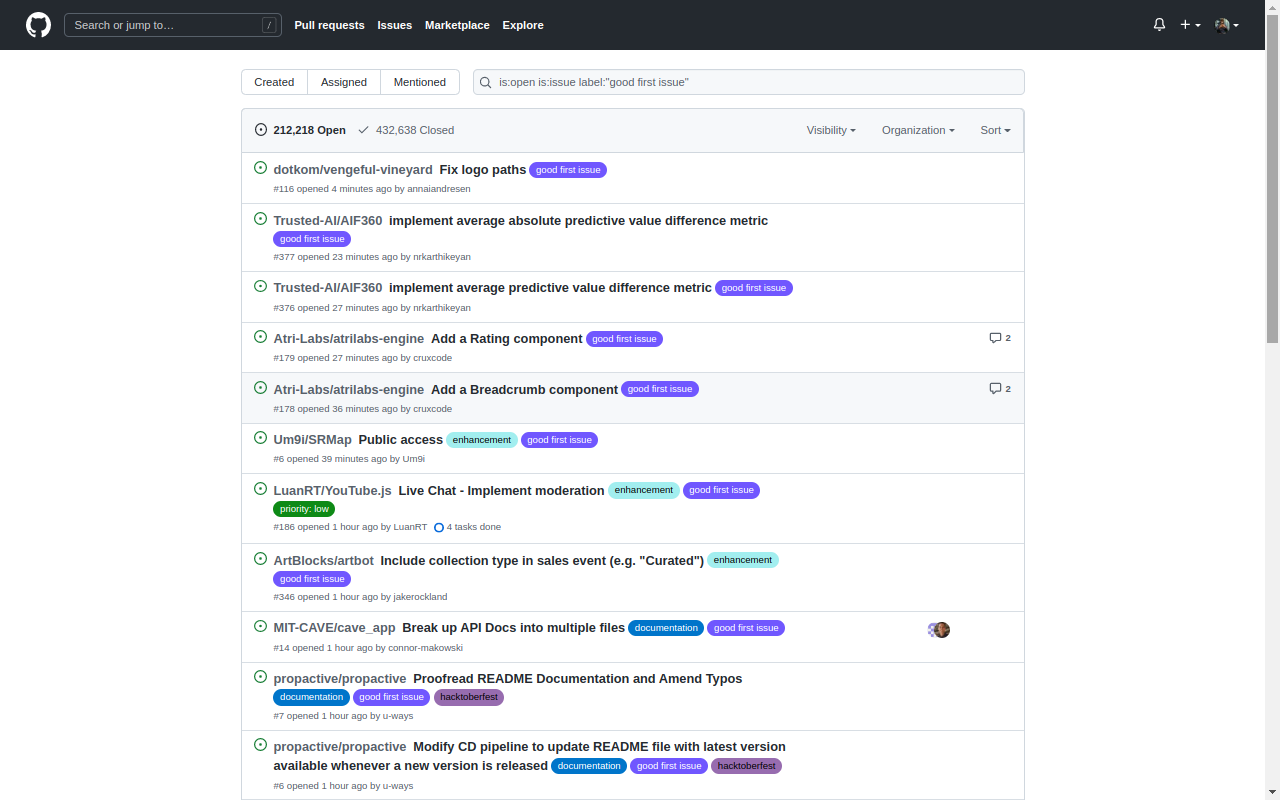Open the Visibility dropdown

830,130
